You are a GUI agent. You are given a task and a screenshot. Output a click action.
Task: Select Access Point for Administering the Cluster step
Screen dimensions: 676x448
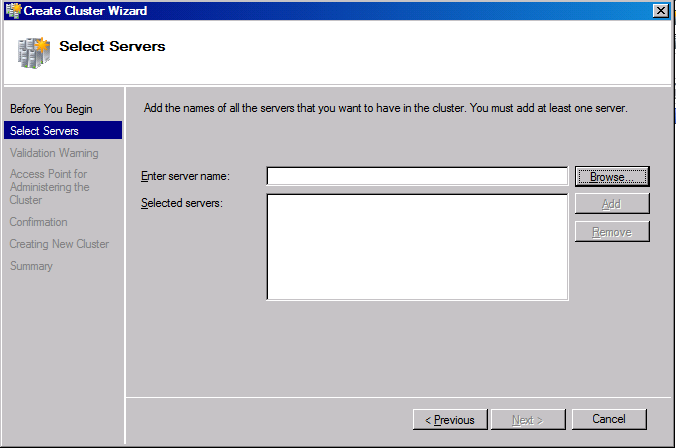click(50, 187)
